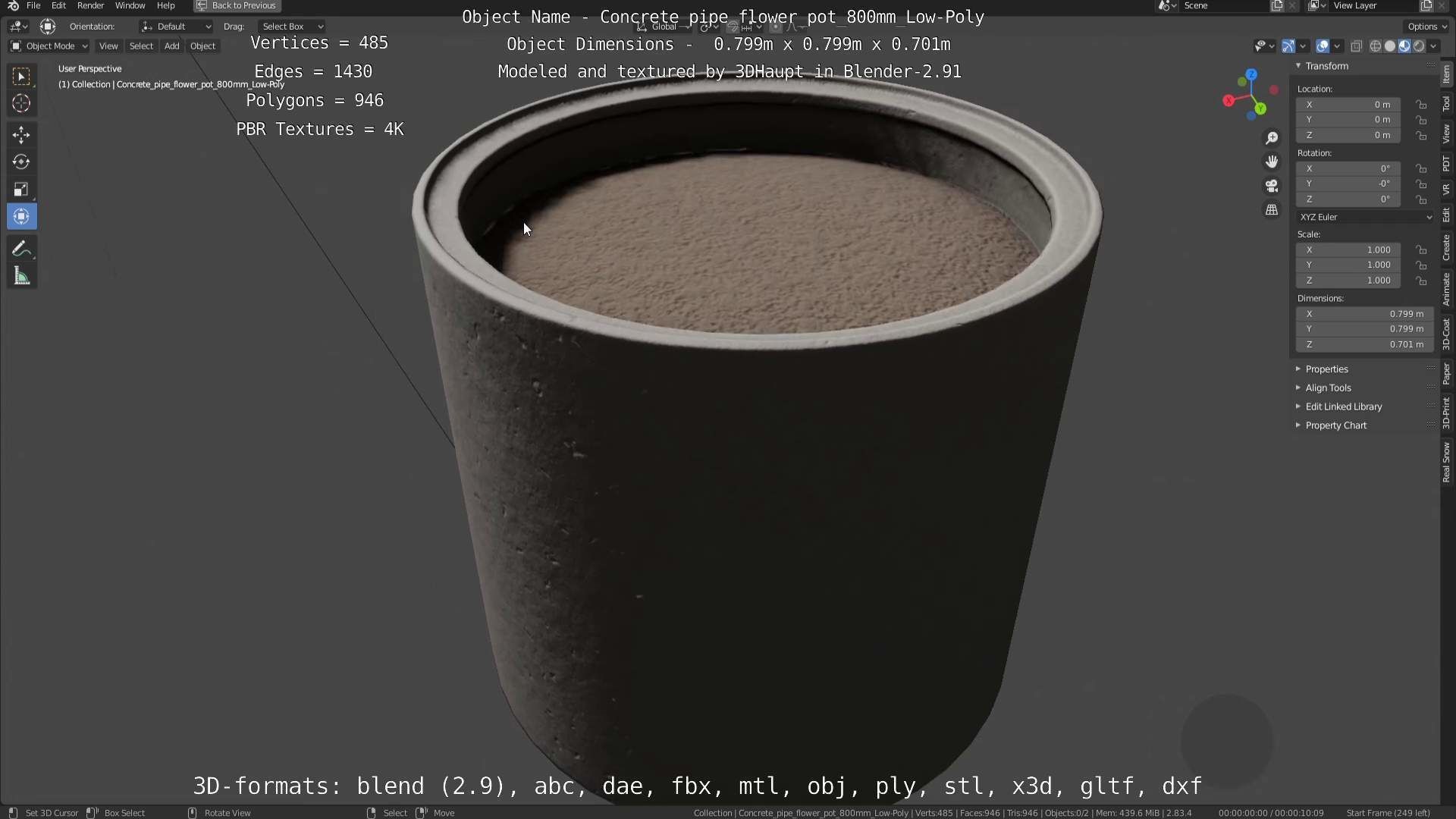Viewport: 1456px width, 819px height.
Task: Open Orientation Default dropdown
Action: [175, 27]
